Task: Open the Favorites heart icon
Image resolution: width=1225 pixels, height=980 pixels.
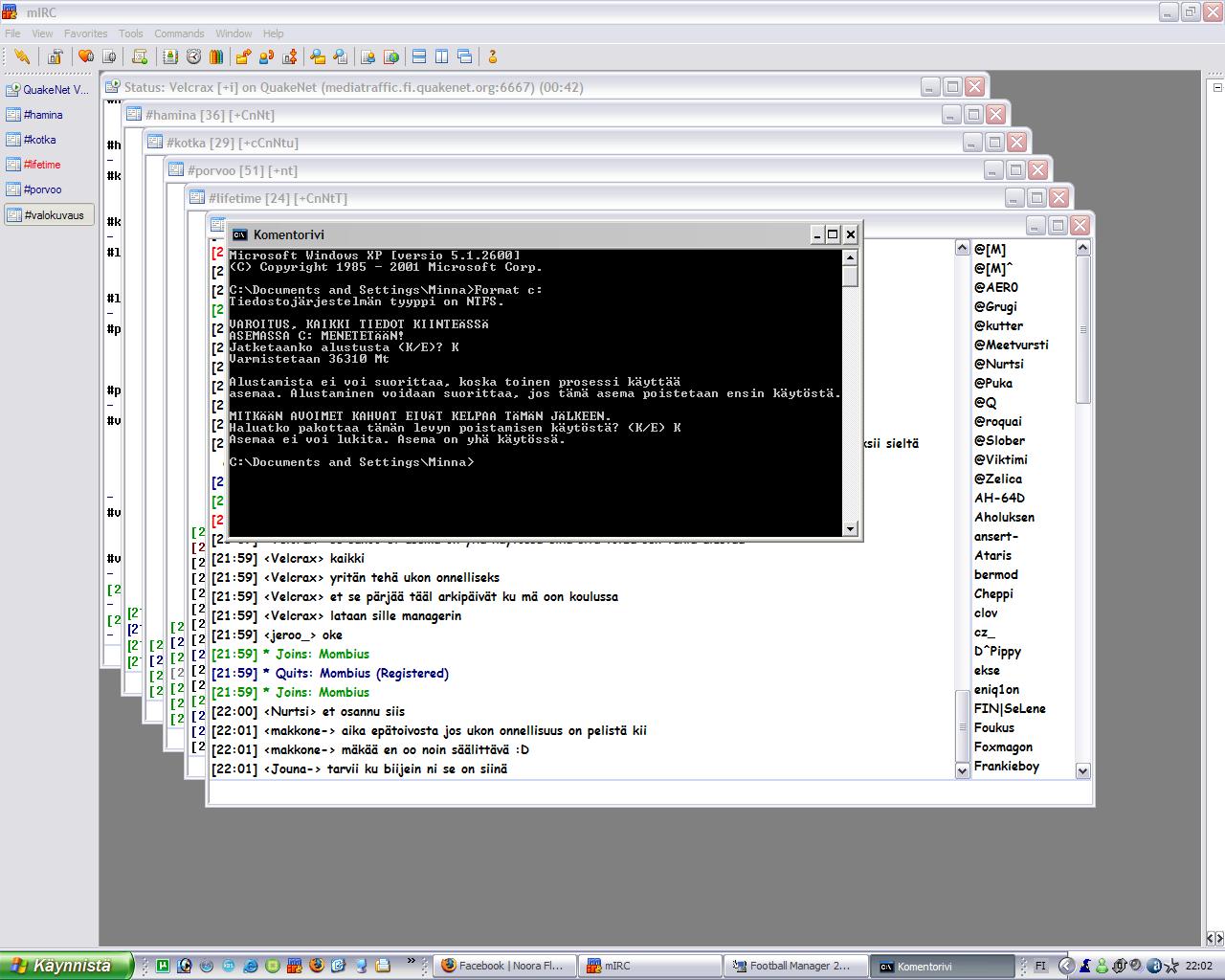Action: click(x=86, y=56)
